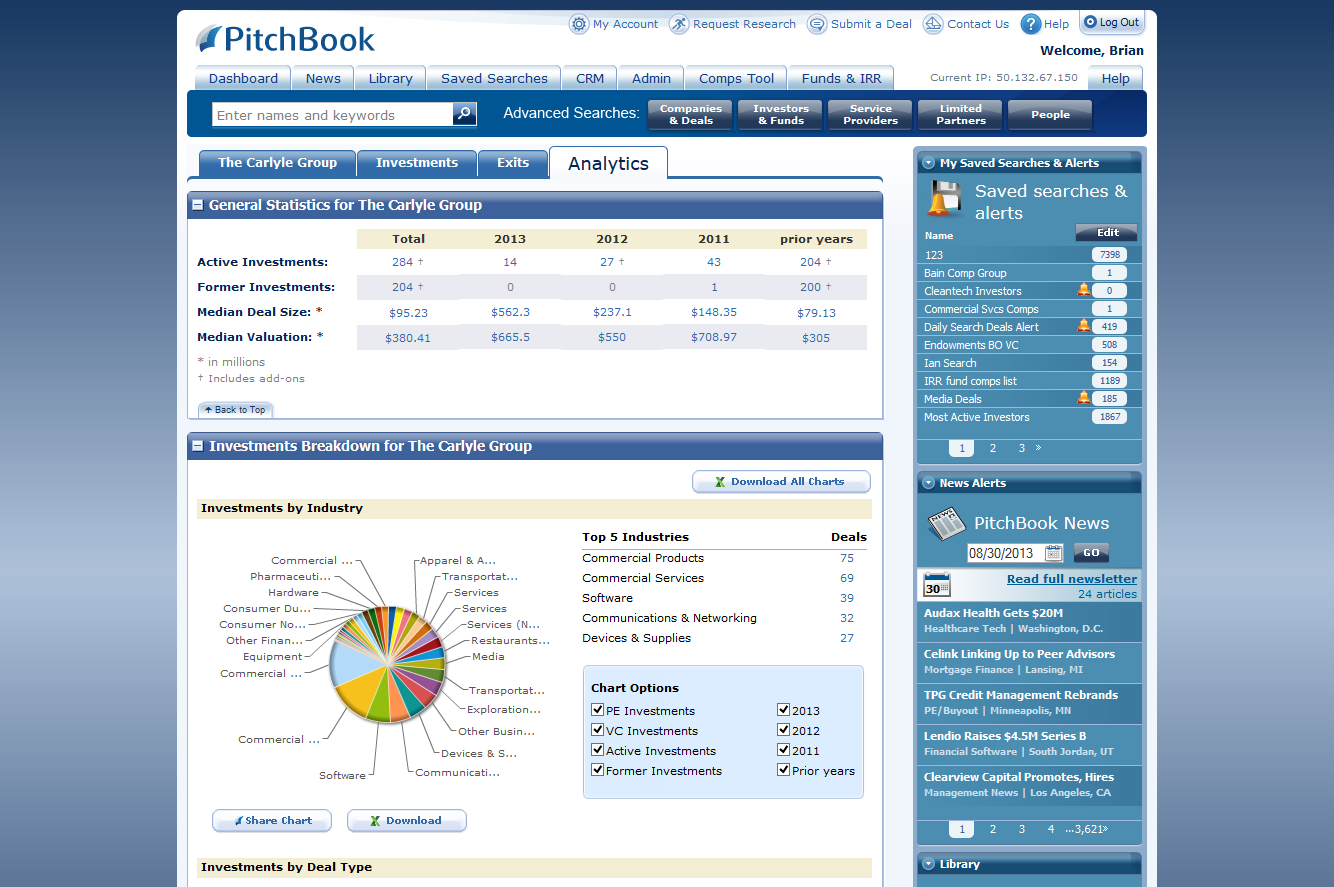
Task: Collapse My Saved Searches & Alerts panel
Action: [x=928, y=163]
